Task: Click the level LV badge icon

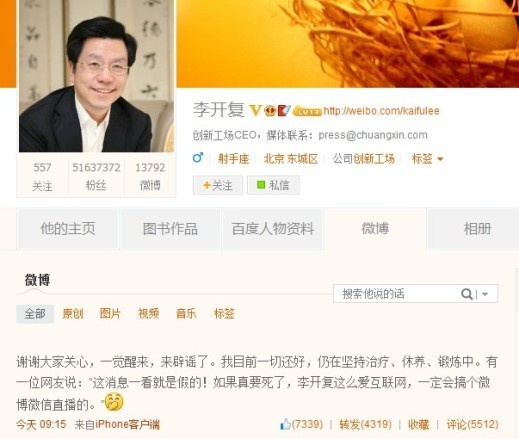Action: click(307, 112)
